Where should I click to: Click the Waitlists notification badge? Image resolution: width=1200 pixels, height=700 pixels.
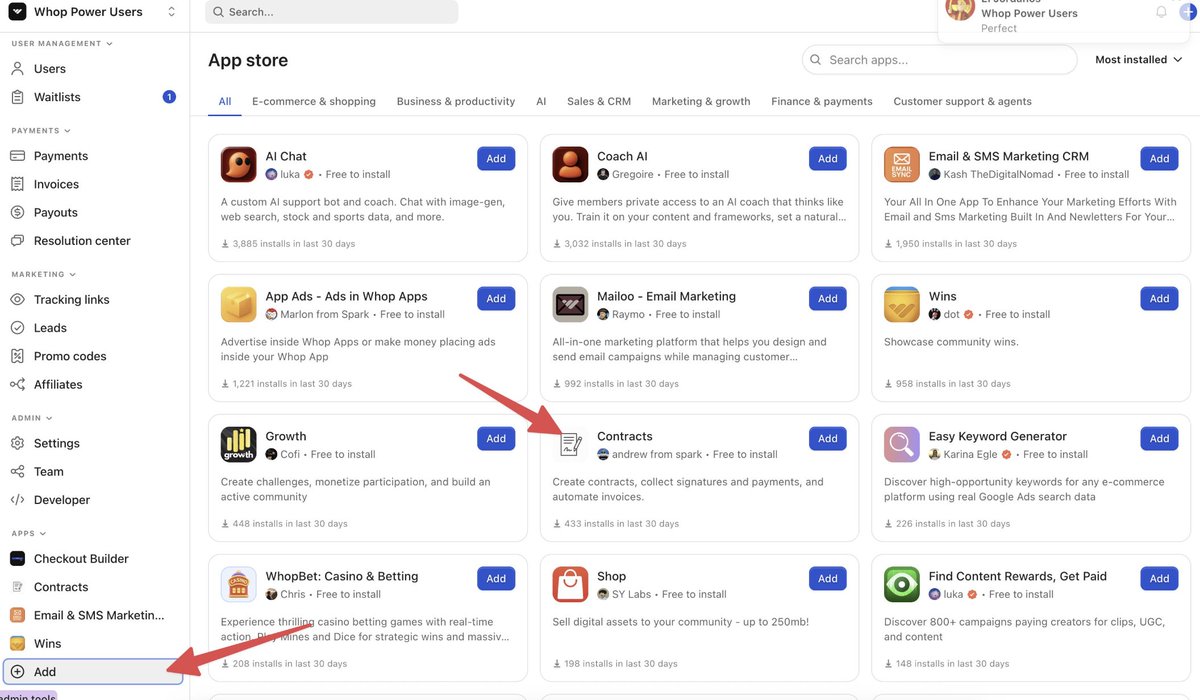click(169, 97)
